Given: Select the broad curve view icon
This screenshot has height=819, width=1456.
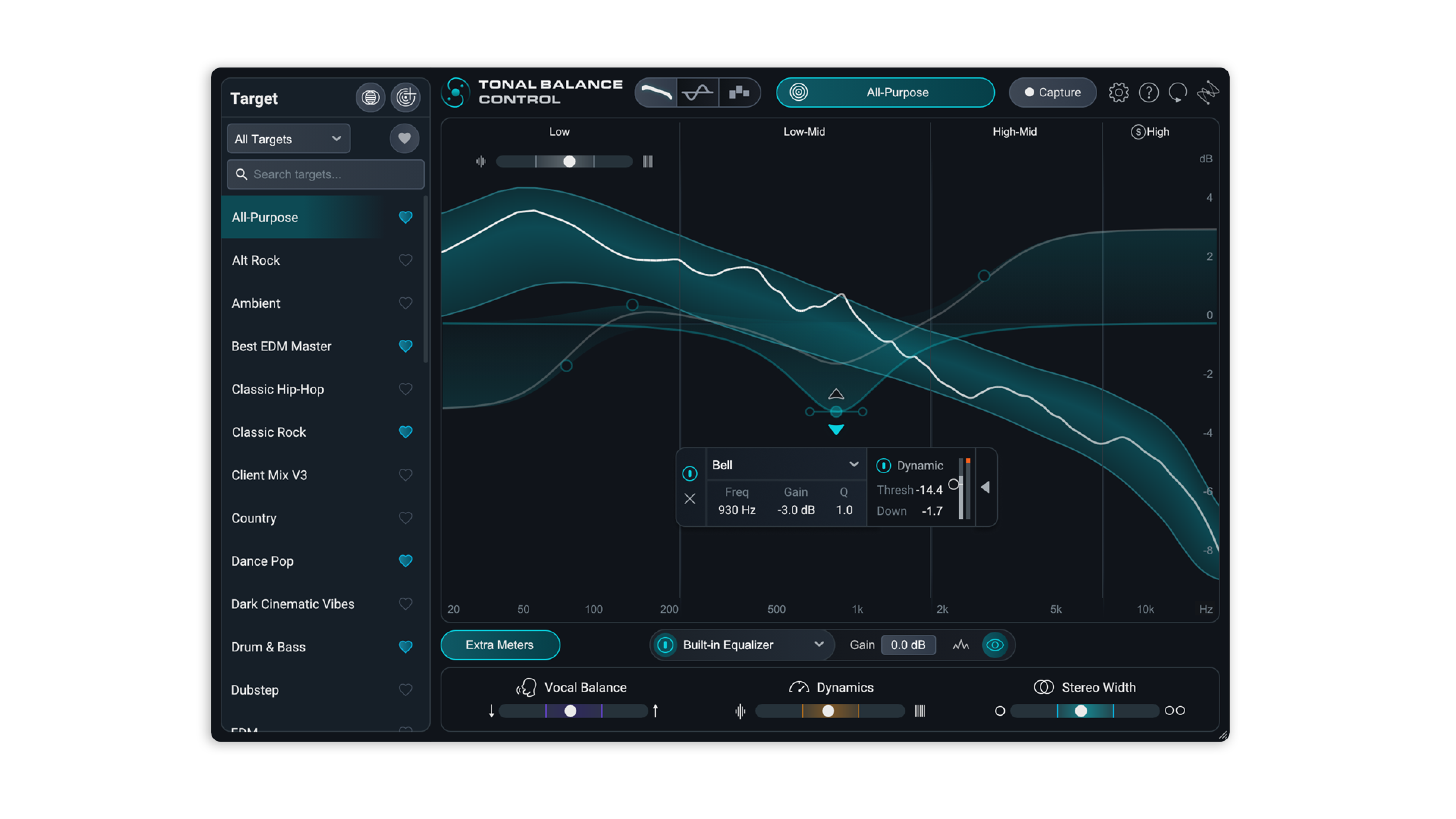Looking at the screenshot, I should (x=656, y=92).
